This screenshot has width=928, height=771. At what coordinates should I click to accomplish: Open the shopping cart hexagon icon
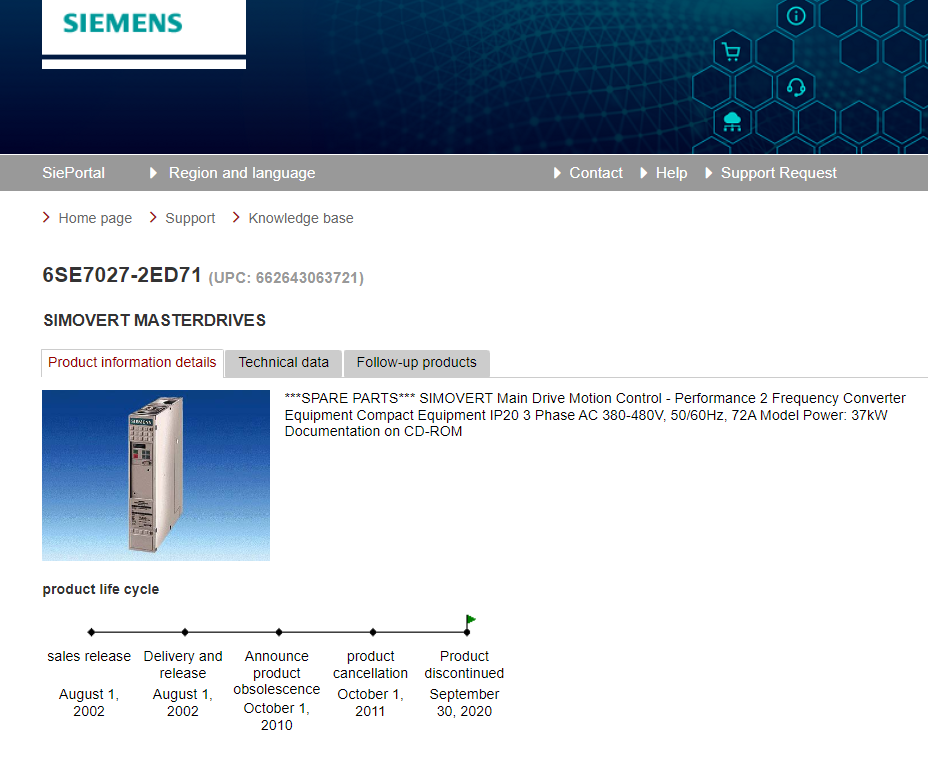731,52
